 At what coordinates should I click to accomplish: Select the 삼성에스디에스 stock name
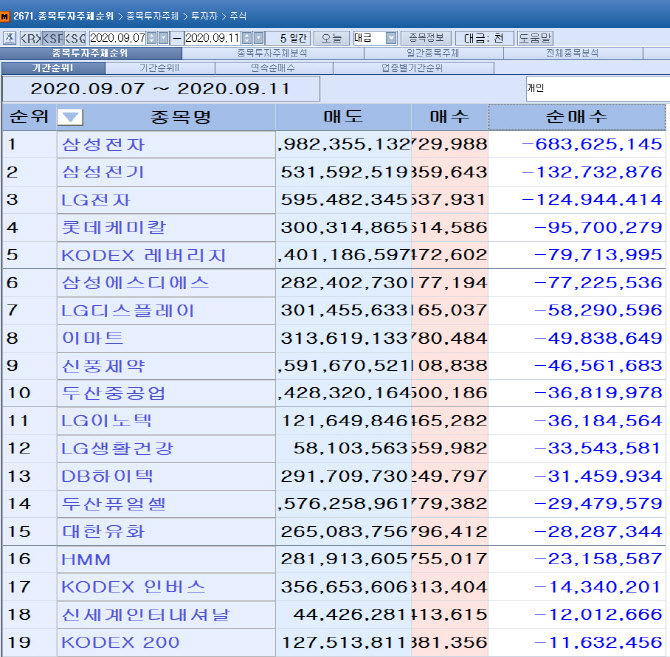coord(135,283)
